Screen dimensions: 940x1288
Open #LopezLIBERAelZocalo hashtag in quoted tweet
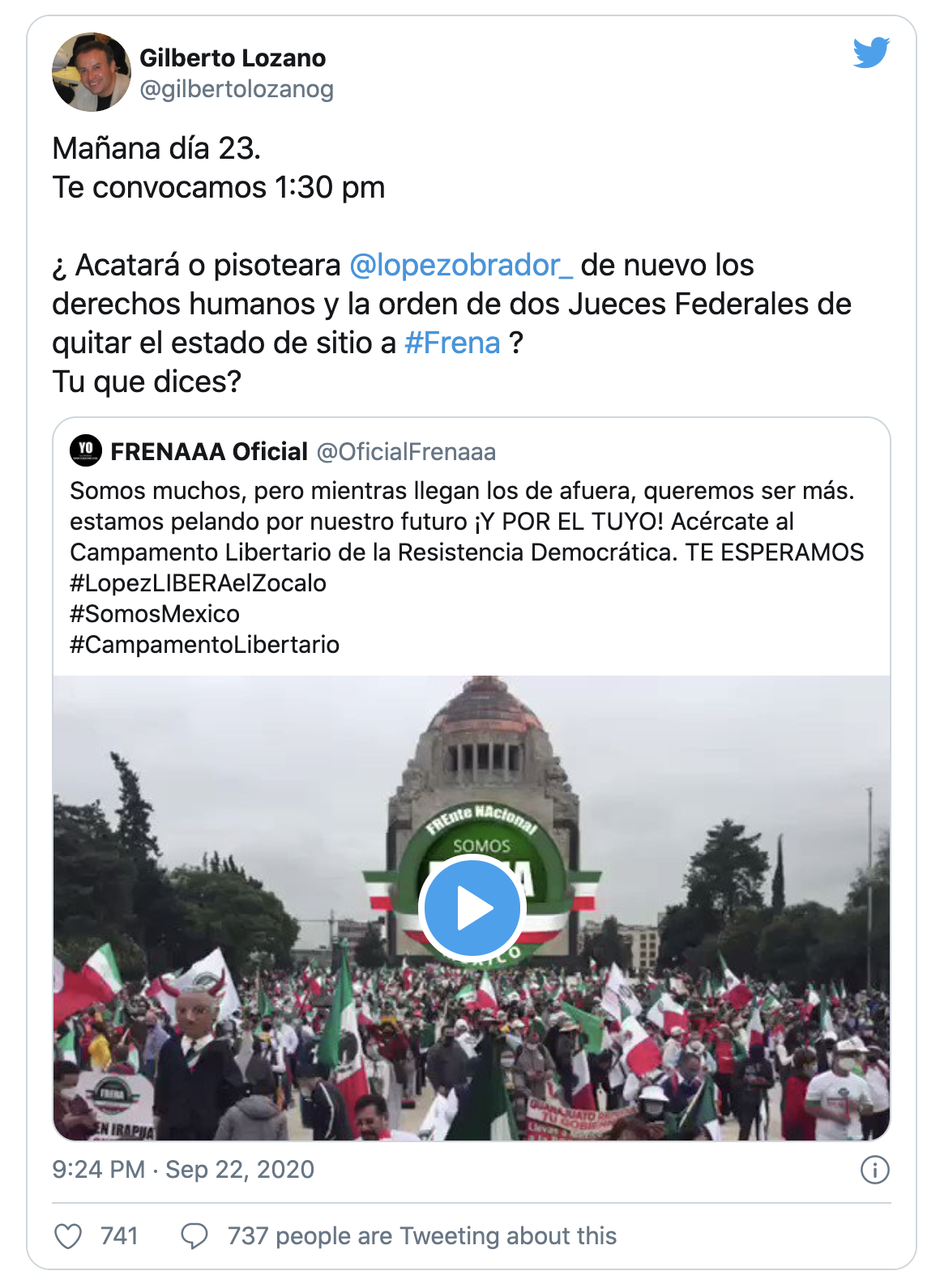pyautogui.click(x=198, y=583)
